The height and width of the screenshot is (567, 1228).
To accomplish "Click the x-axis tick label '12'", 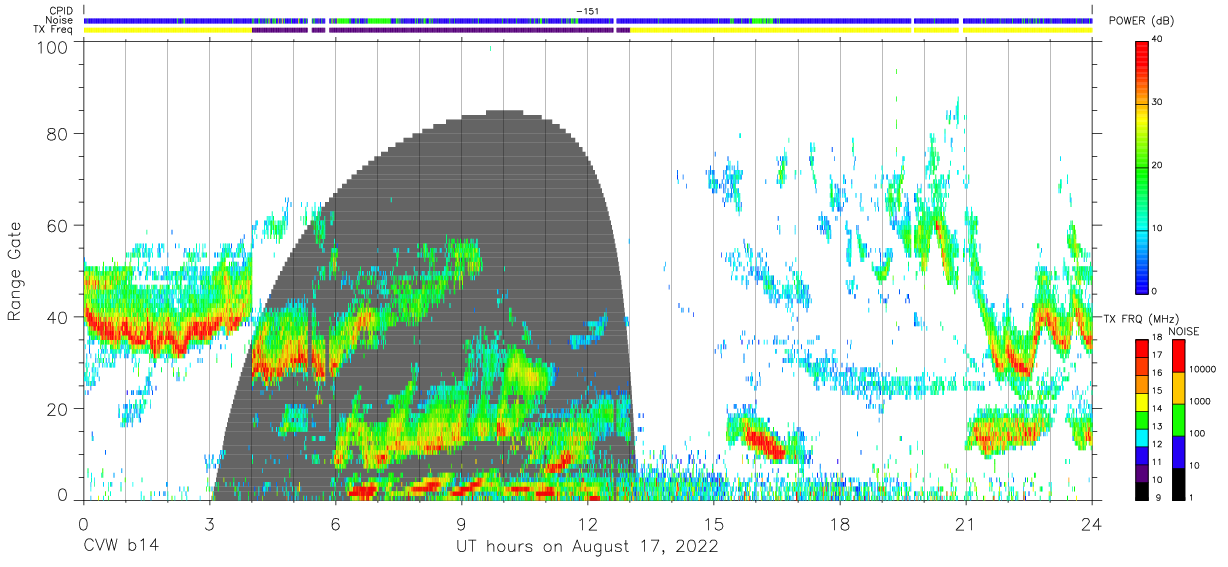I will (x=588, y=524).
